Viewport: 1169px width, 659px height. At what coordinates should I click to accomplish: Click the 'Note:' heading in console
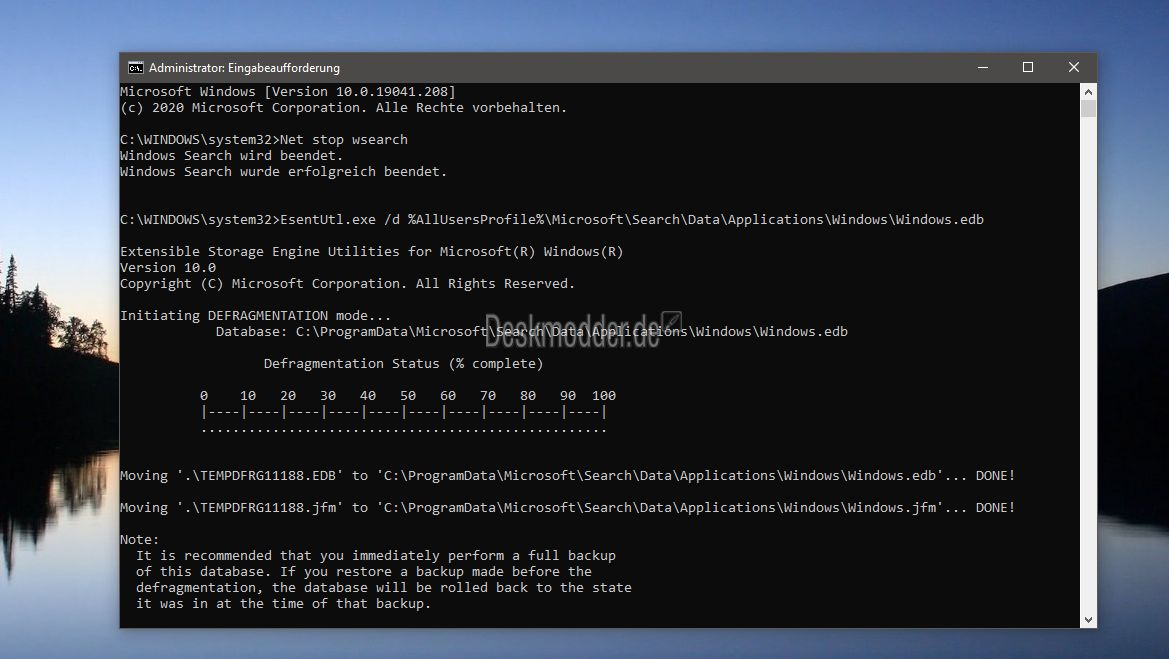click(x=139, y=540)
